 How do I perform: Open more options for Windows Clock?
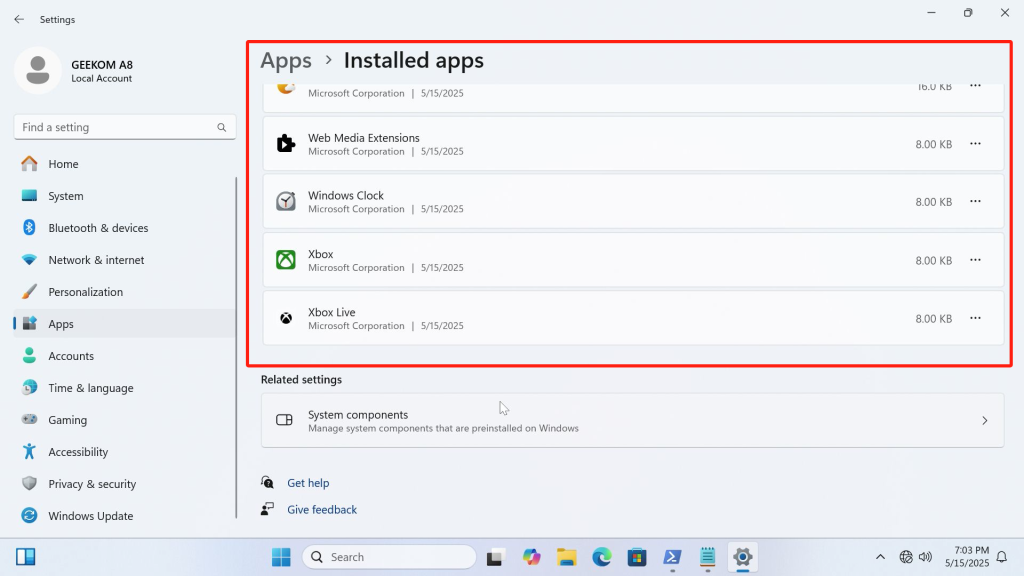point(975,201)
